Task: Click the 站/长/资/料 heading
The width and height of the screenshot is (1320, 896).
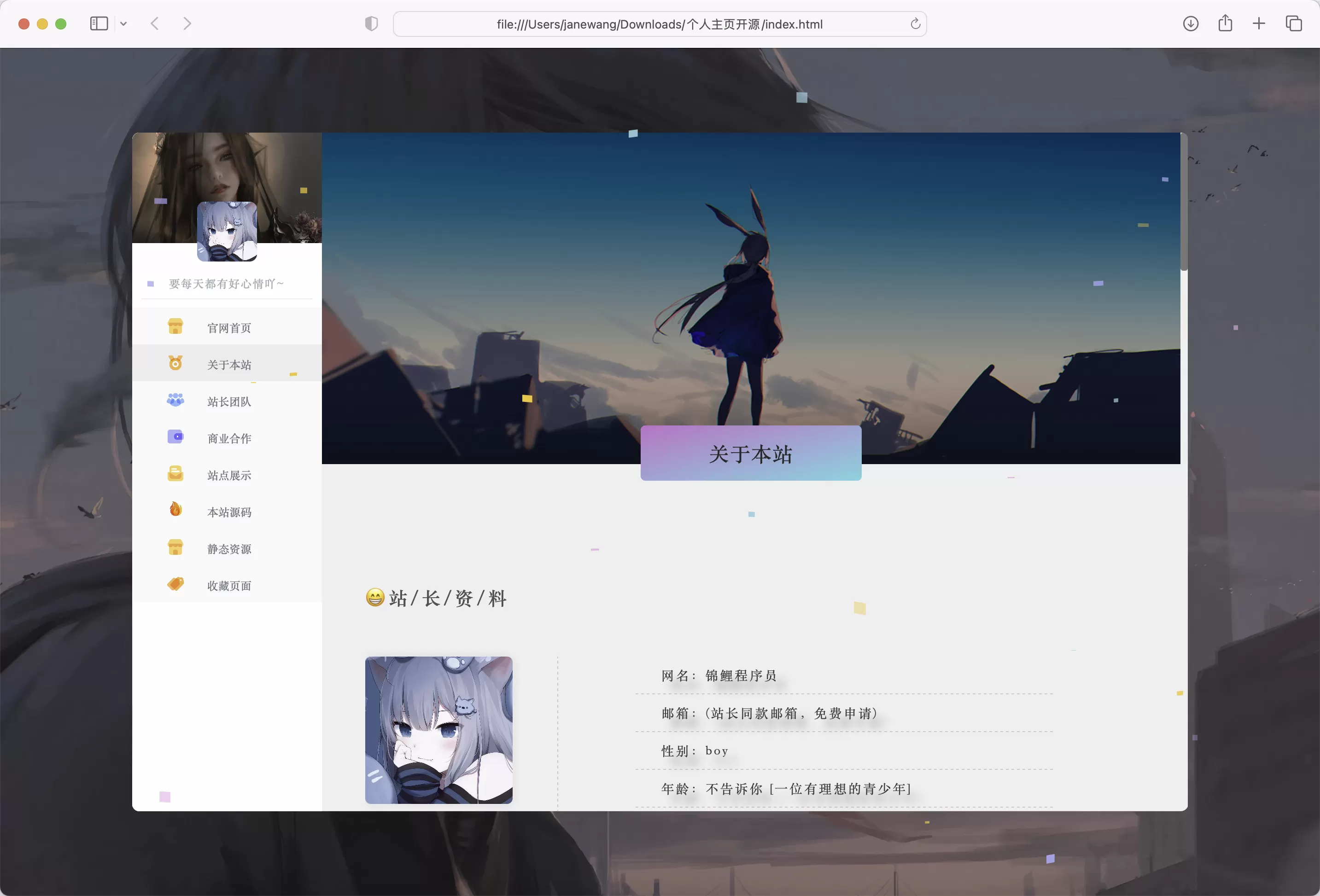Action: pos(448,598)
